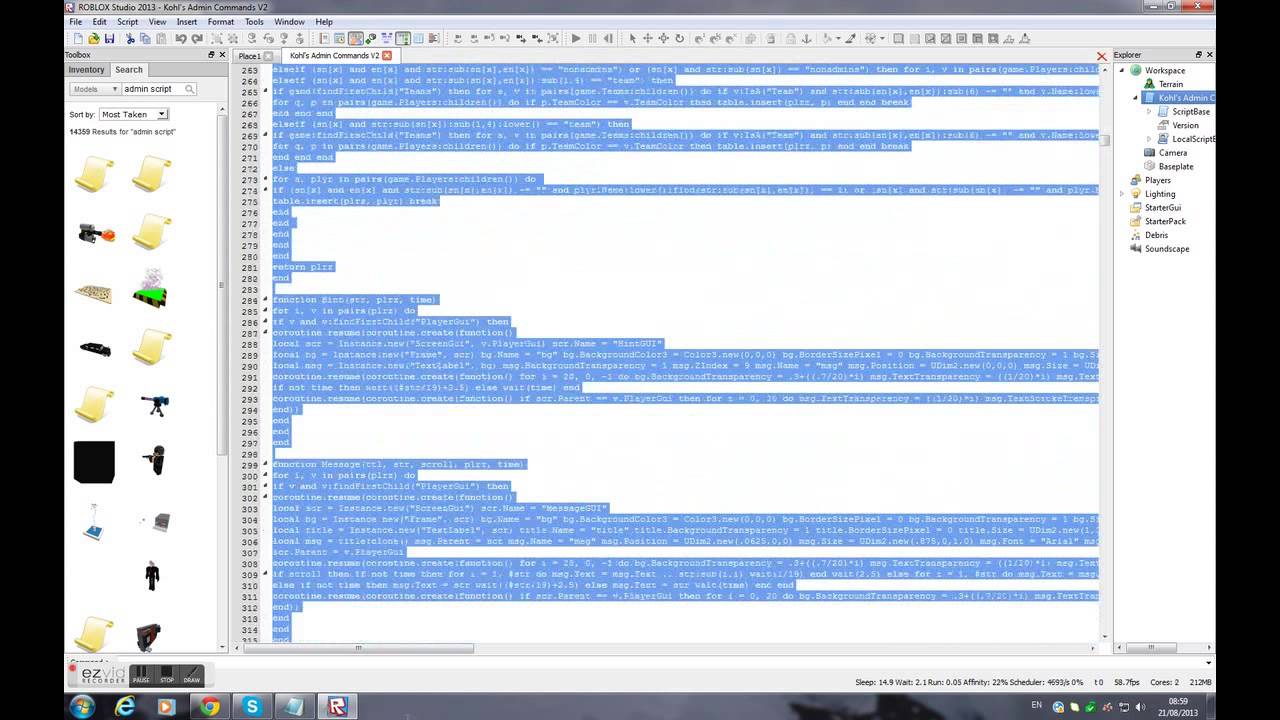Screen dimensions: 1280x720
Task: Expand the LocalScriptBase node
Action: tap(1149, 139)
